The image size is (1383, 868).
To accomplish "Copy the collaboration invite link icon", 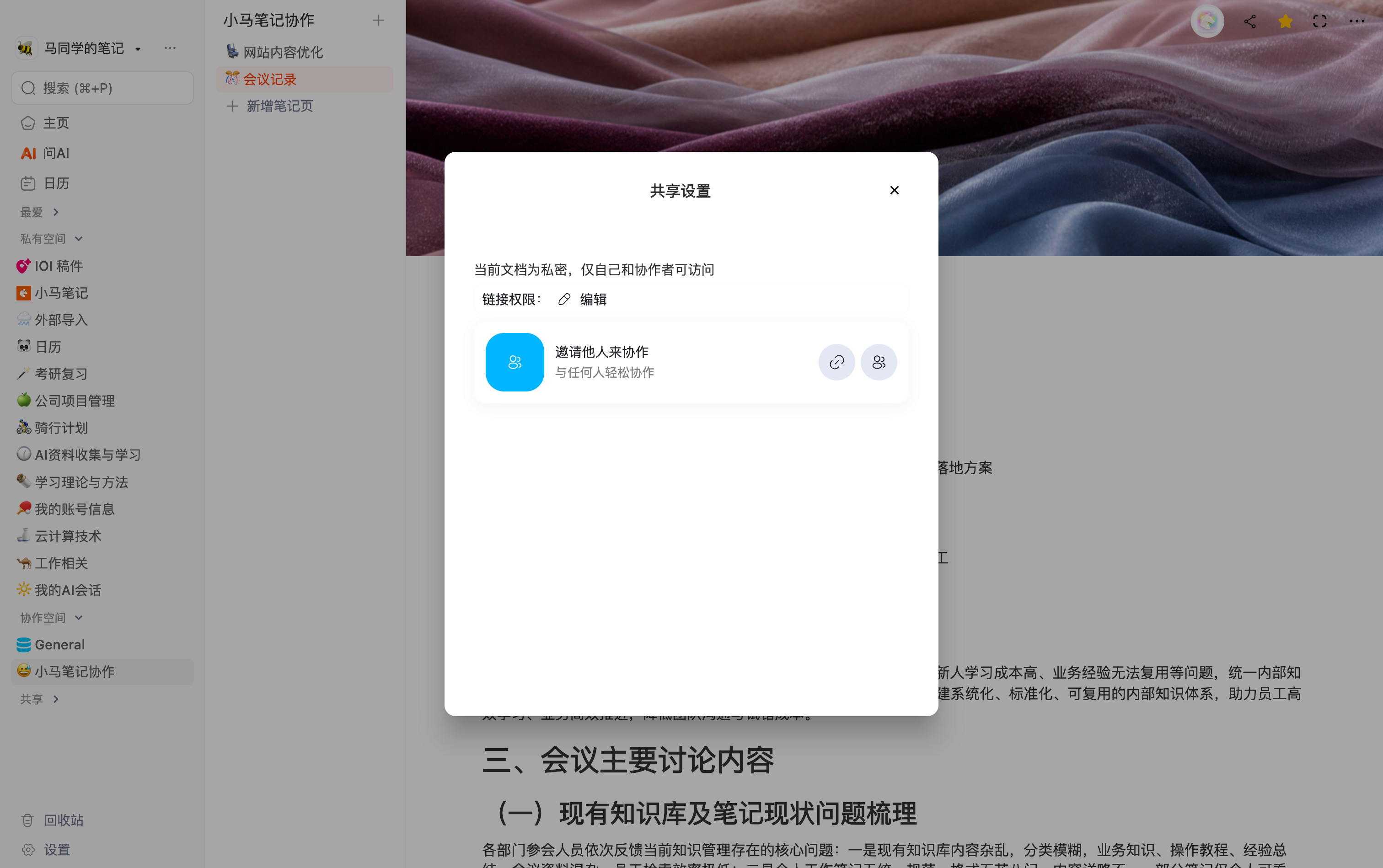I will (x=836, y=362).
